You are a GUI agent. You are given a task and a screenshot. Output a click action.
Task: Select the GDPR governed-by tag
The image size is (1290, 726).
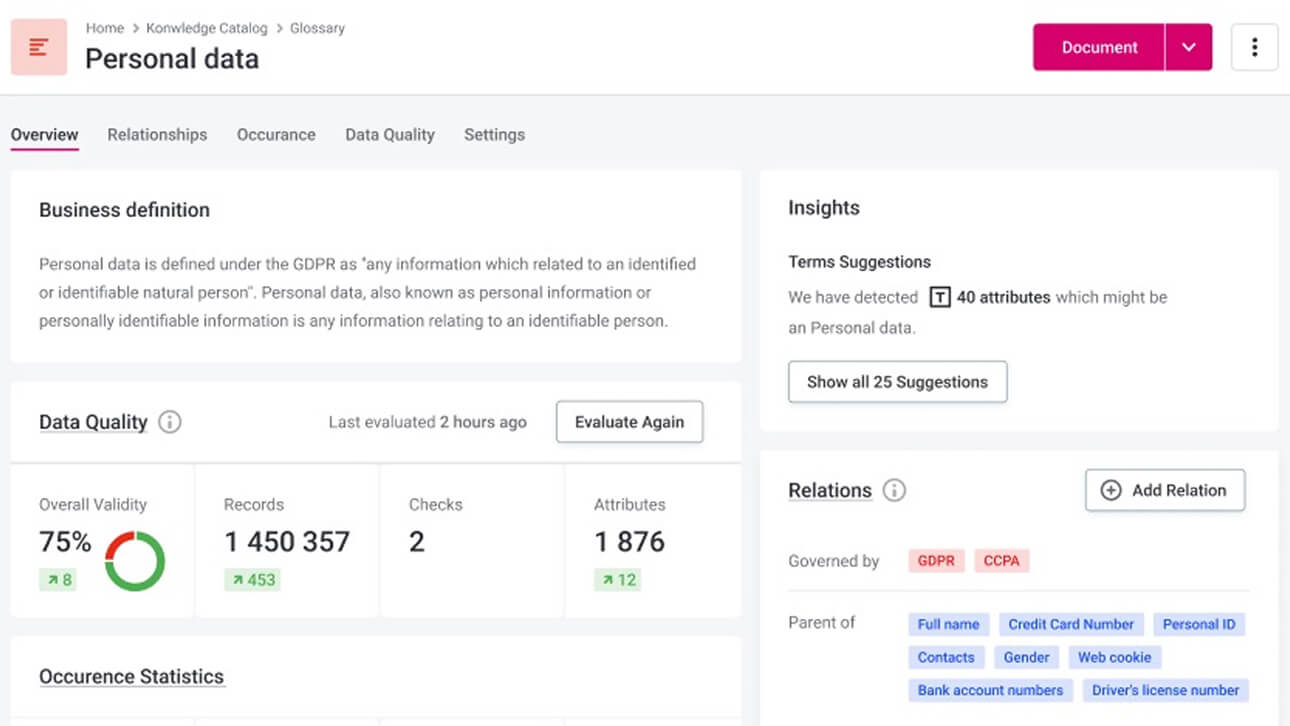[x=936, y=560]
